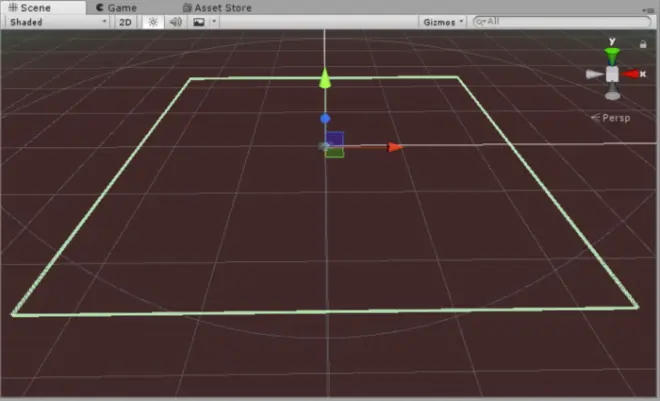Toggle 2D view mode
The height and width of the screenshot is (401, 660).
click(x=125, y=22)
